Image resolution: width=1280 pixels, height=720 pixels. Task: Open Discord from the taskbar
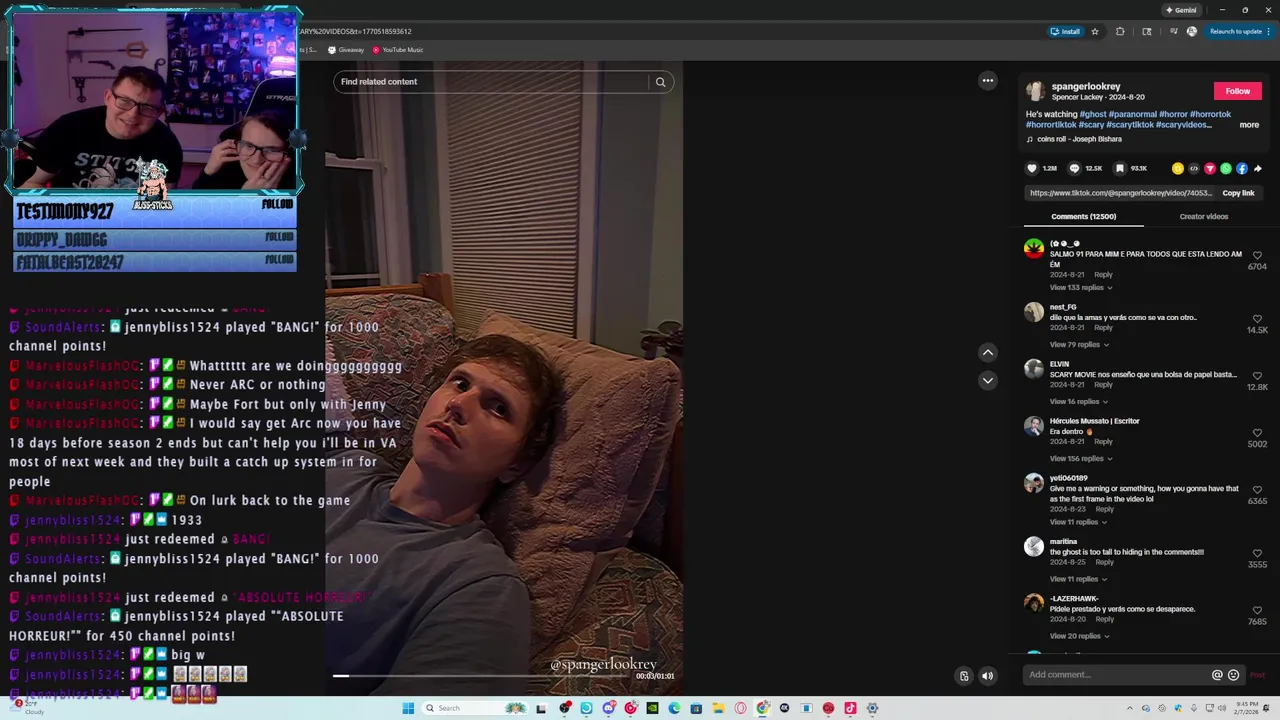[x=609, y=708]
